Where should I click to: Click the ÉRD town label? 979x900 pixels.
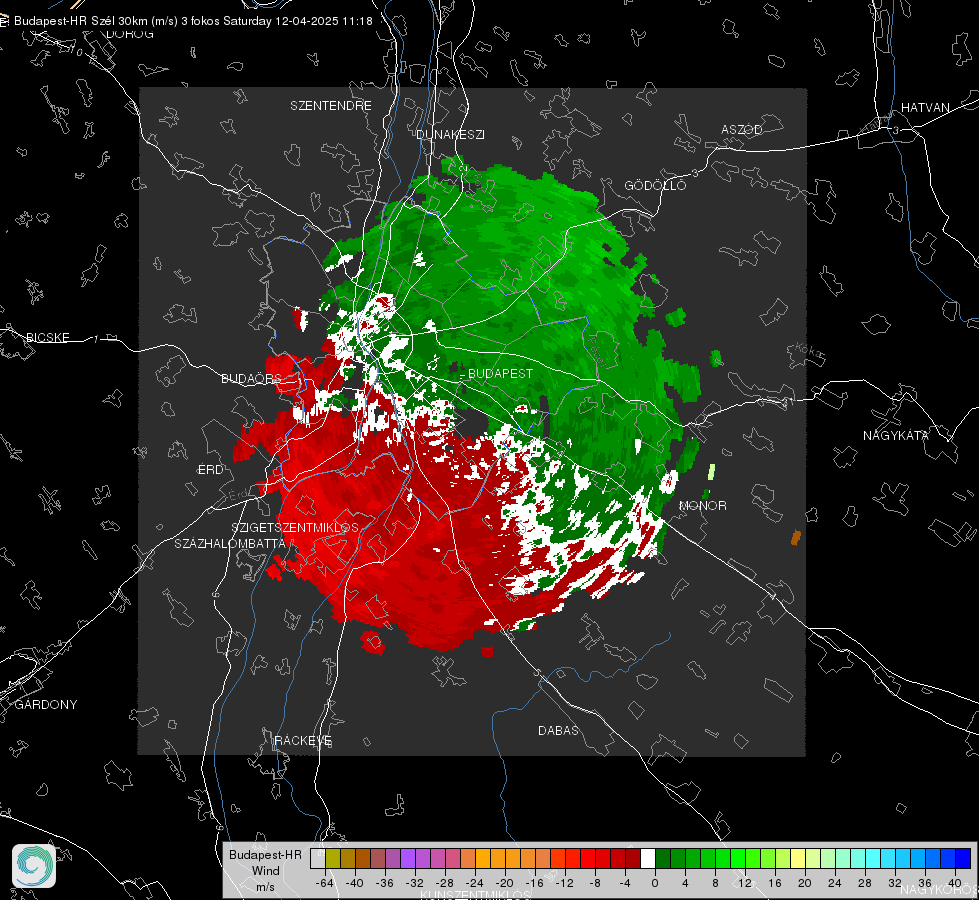coord(210,470)
